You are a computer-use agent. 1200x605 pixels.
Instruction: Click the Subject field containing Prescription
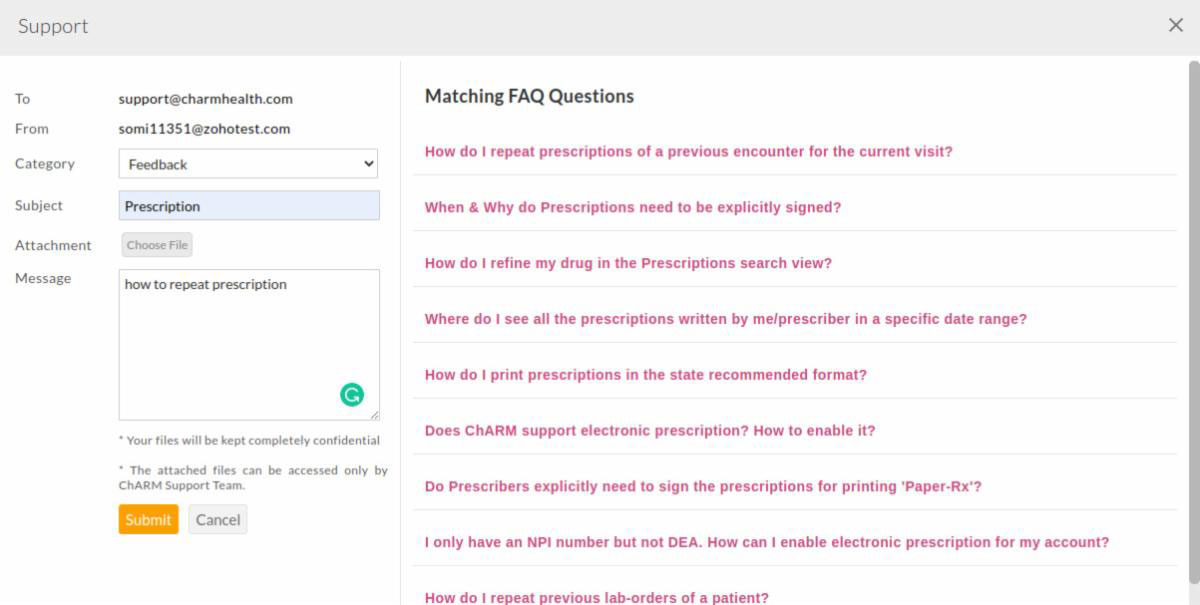pos(248,206)
